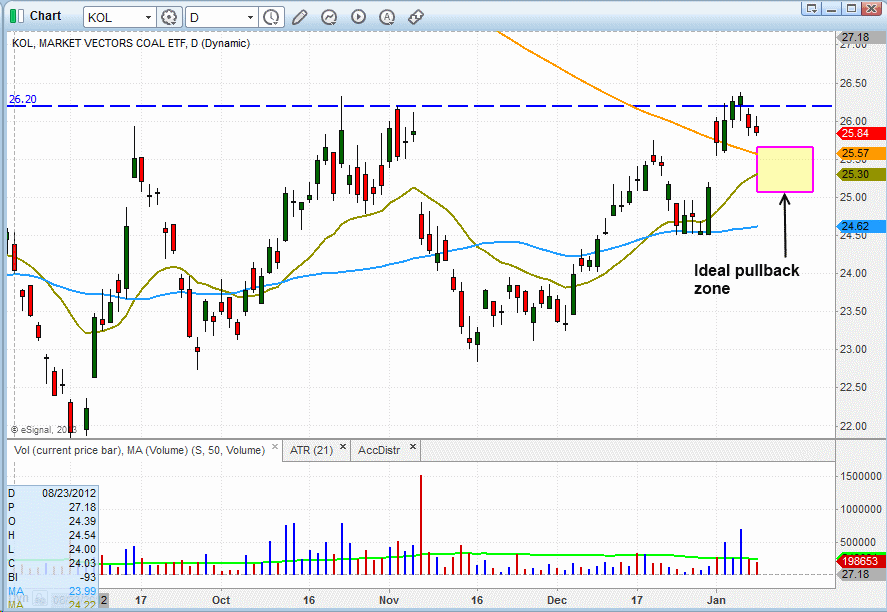Expand the KOL symbol dropdown
Screen dimensions: 887x612
tap(147, 18)
